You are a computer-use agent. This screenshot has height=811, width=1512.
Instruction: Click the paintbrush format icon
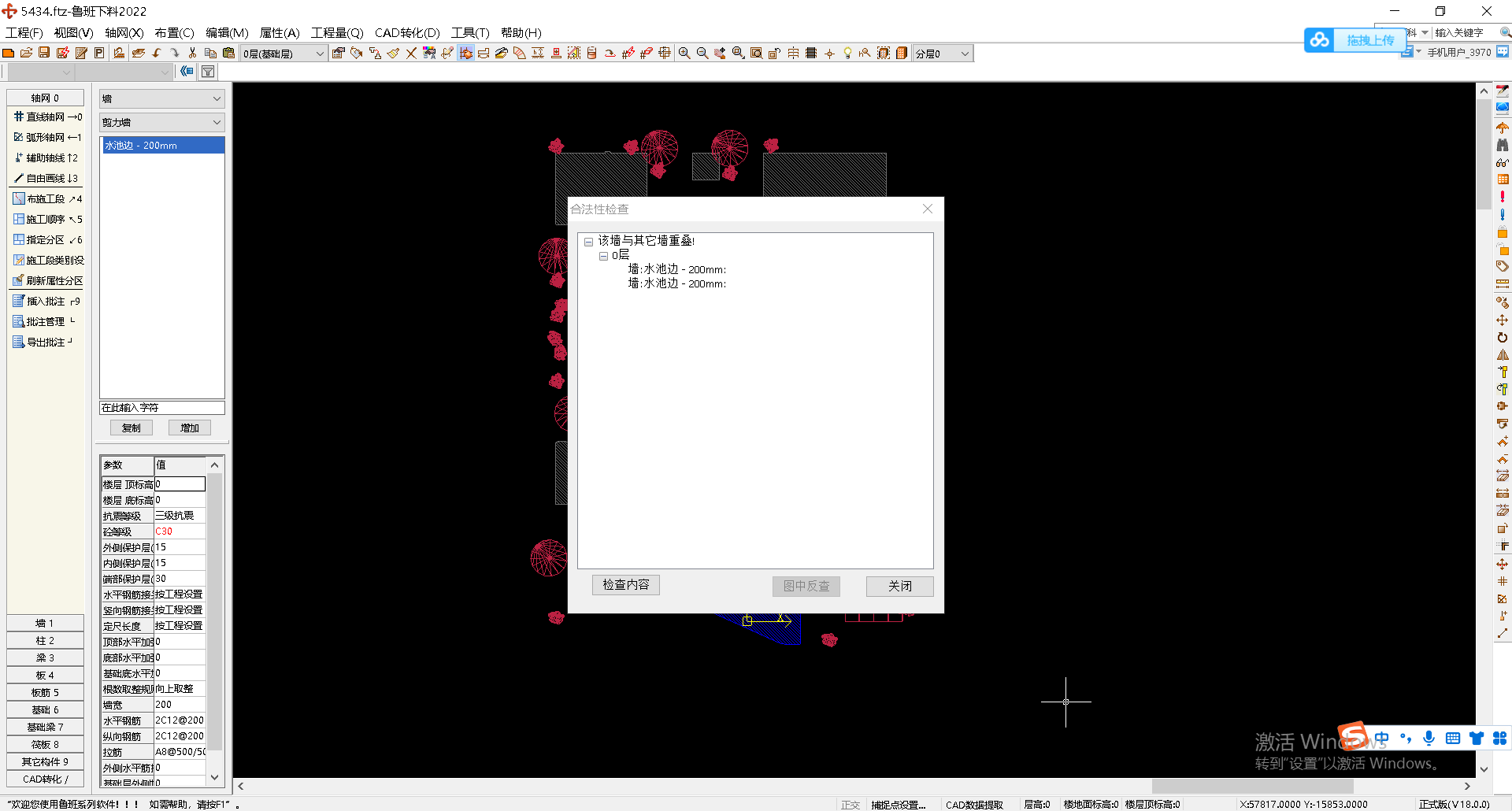coord(393,53)
